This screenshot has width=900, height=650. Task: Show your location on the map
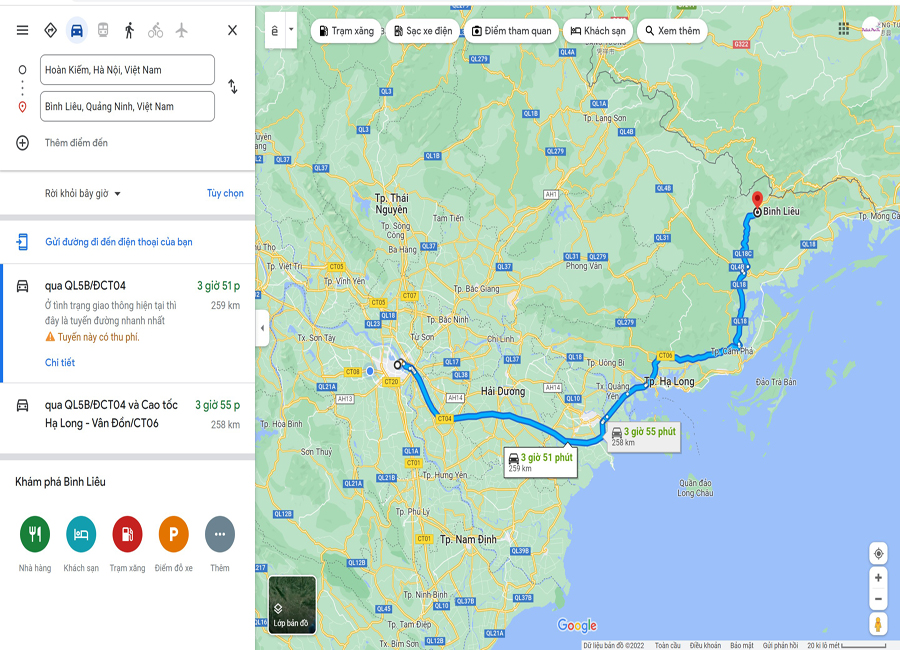click(878, 554)
